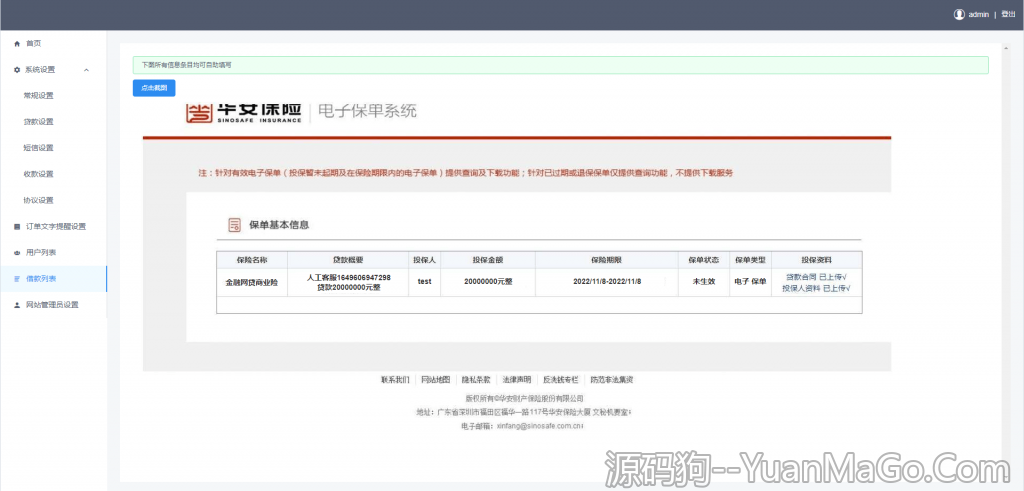
Task: Click the users icon beside 用户列表
Action: point(17,253)
